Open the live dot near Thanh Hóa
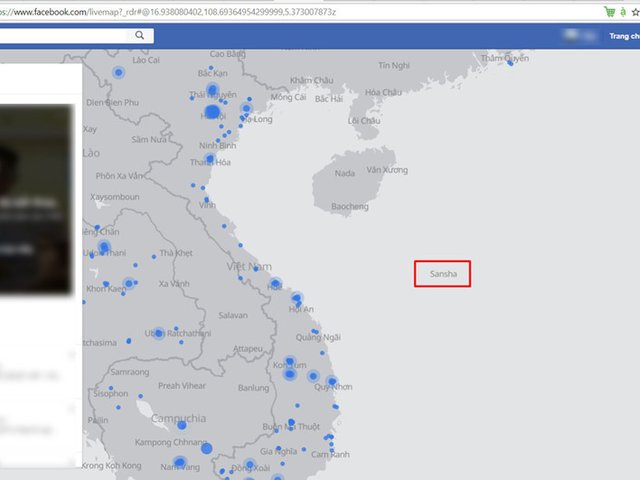The image size is (640, 480). click(x=210, y=159)
